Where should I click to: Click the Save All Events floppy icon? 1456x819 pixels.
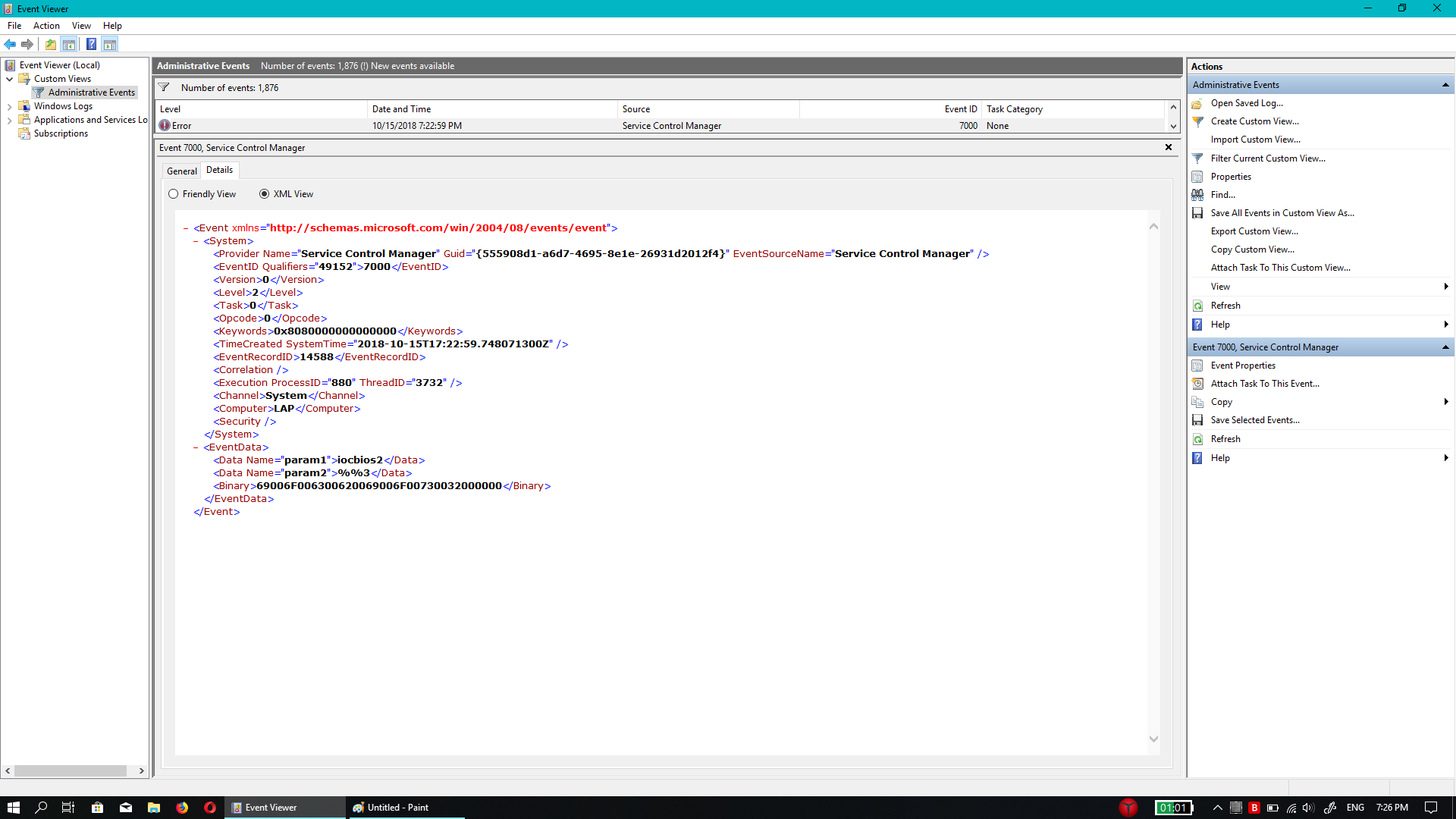[x=1197, y=213]
